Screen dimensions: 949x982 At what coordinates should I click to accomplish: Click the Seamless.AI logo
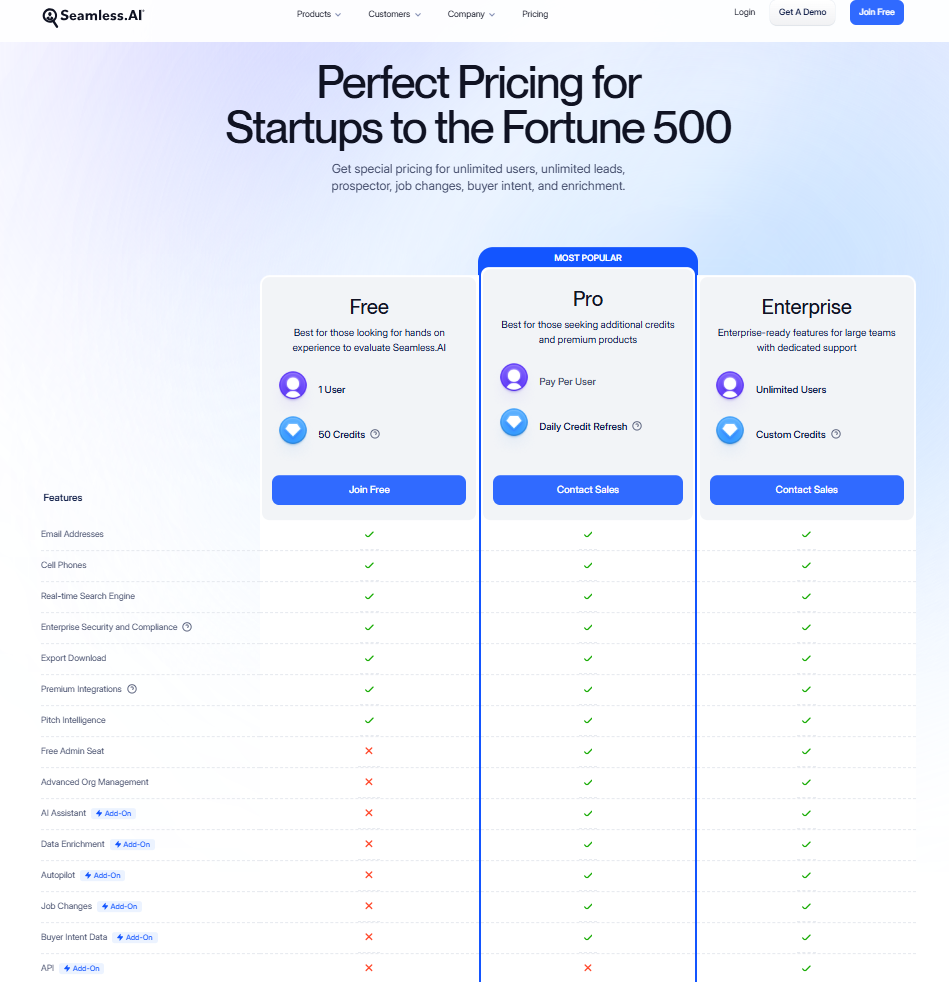[92, 16]
